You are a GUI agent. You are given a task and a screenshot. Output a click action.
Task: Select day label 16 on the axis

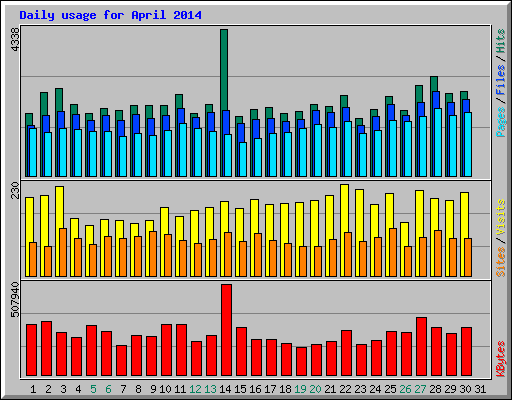coord(255,389)
